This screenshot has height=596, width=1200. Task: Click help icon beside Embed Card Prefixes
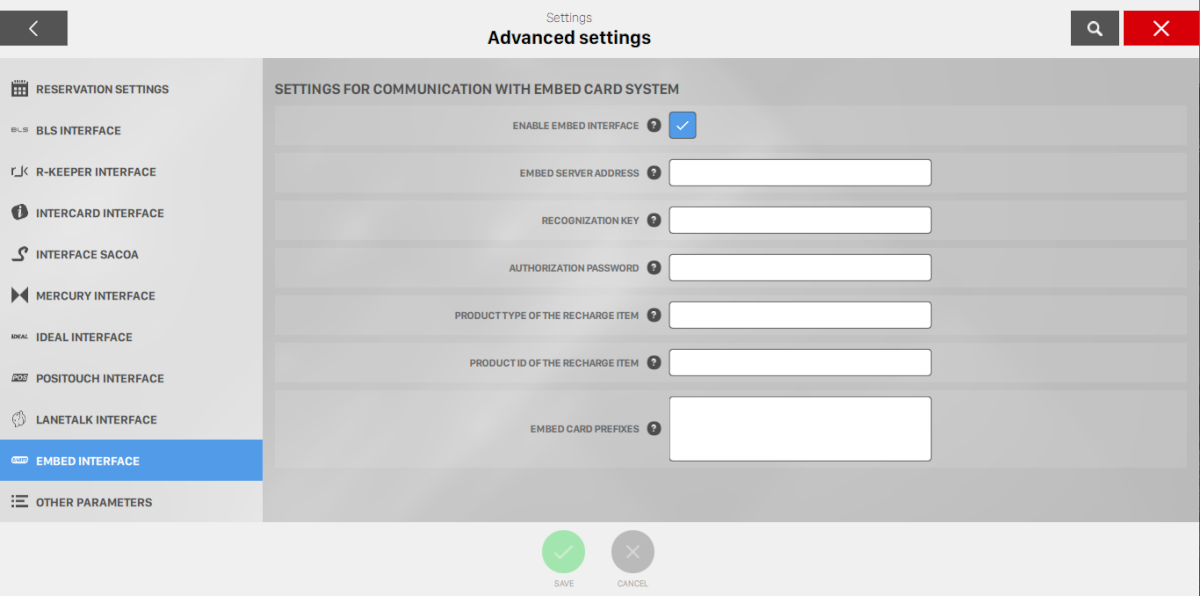[654, 429]
